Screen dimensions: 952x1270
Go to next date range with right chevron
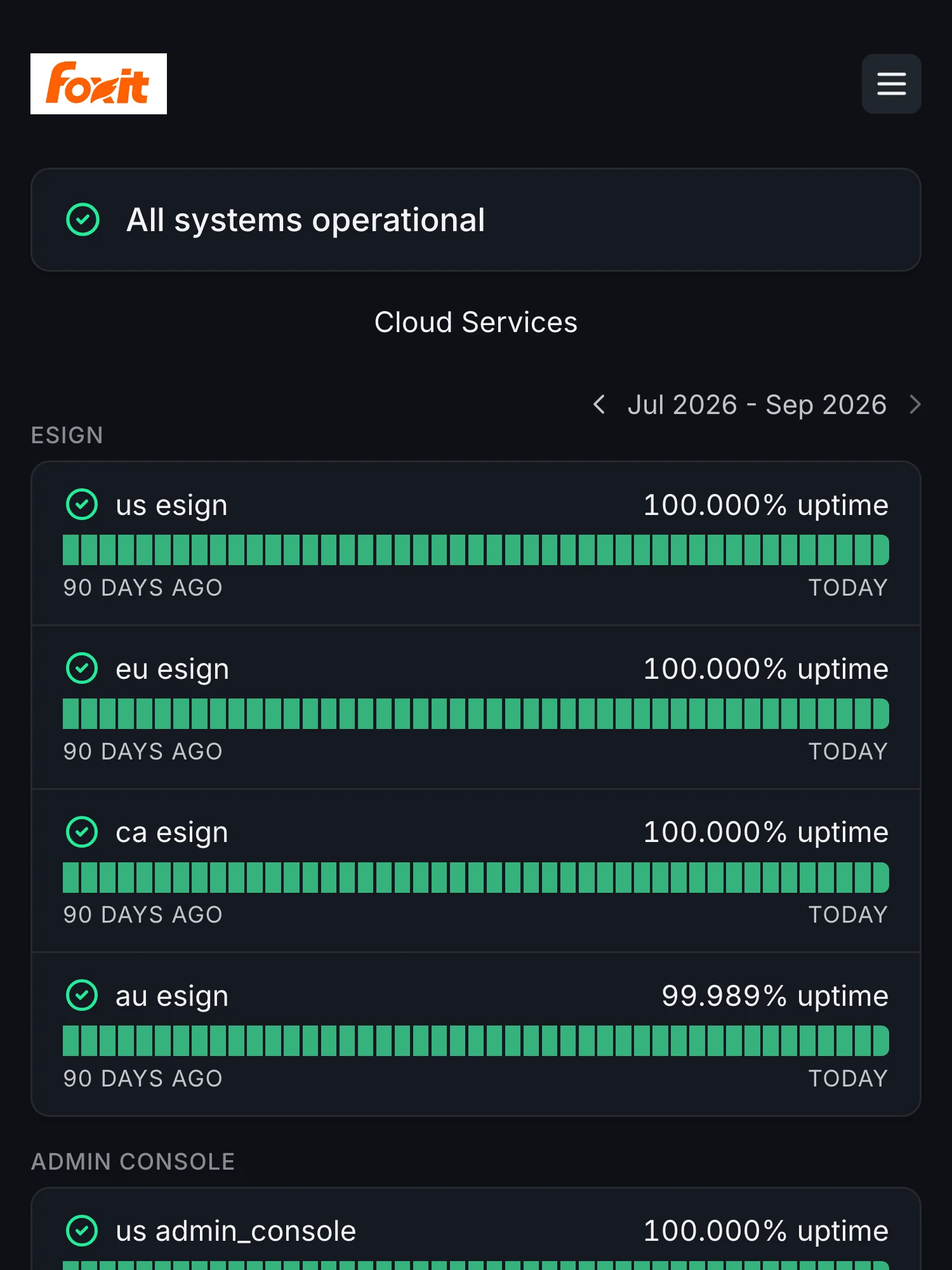tap(915, 404)
